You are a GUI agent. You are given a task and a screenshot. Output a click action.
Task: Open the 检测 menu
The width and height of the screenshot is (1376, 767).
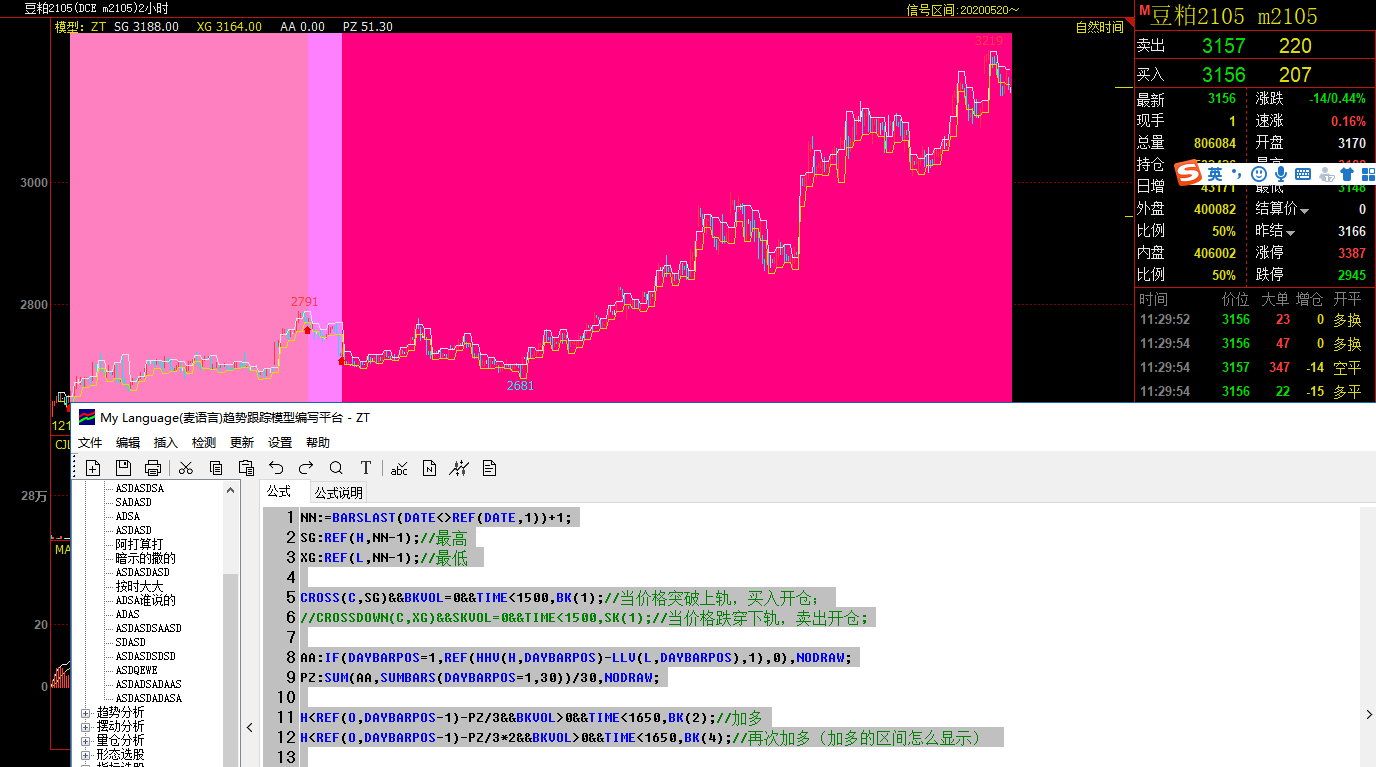click(204, 443)
